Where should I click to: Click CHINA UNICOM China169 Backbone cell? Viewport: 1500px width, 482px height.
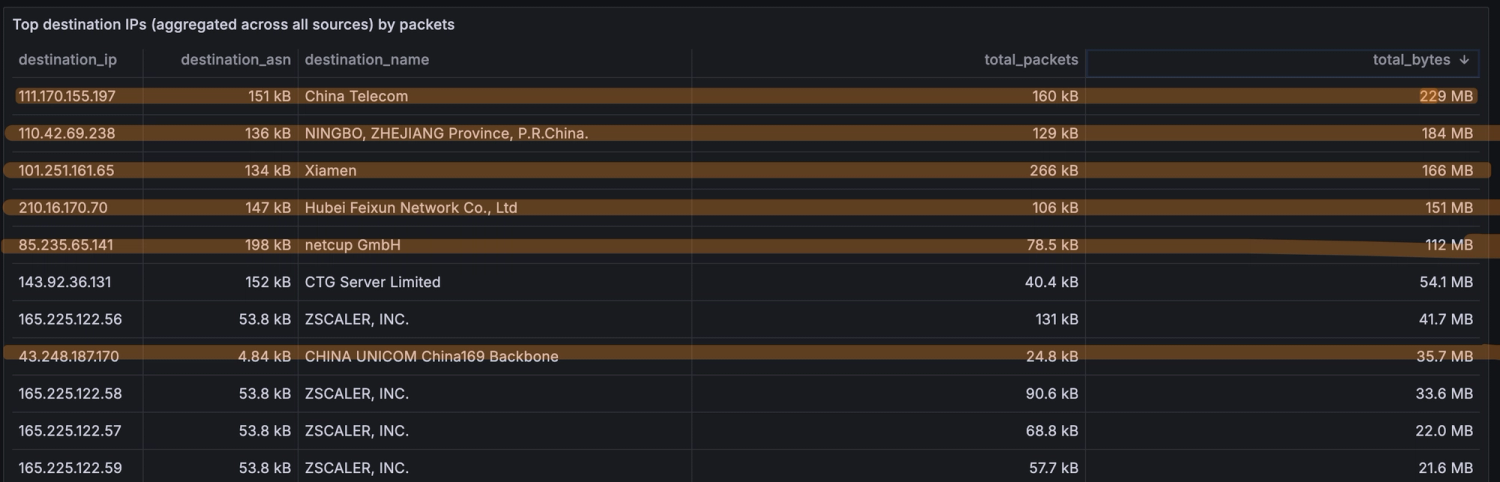click(431, 356)
